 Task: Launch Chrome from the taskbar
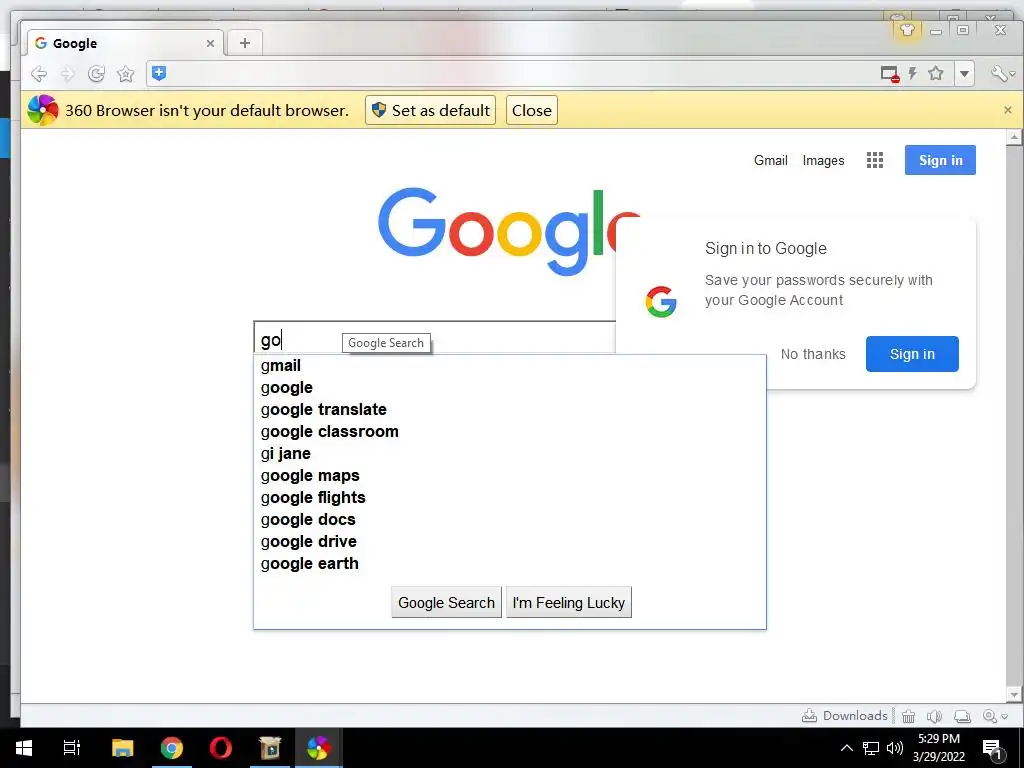pyautogui.click(x=172, y=748)
